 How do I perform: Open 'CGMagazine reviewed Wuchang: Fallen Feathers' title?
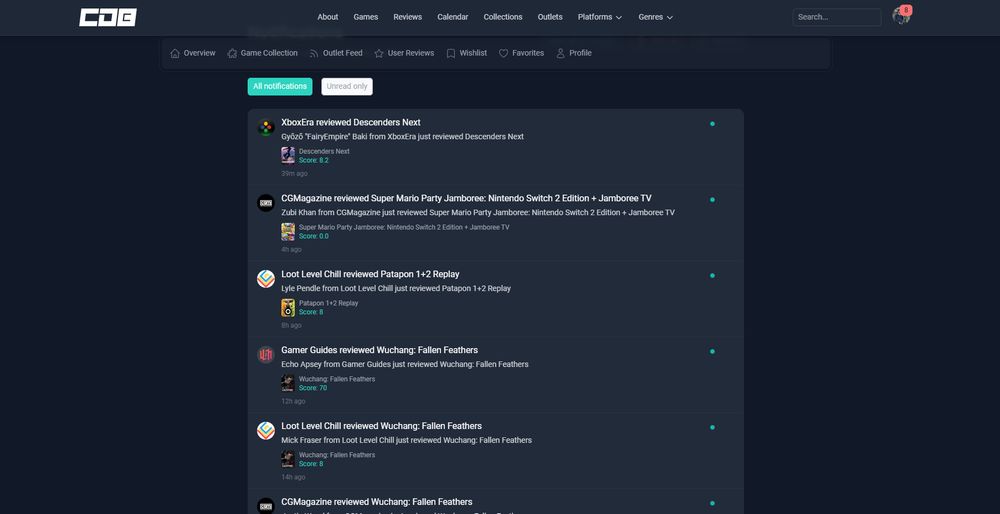377,502
